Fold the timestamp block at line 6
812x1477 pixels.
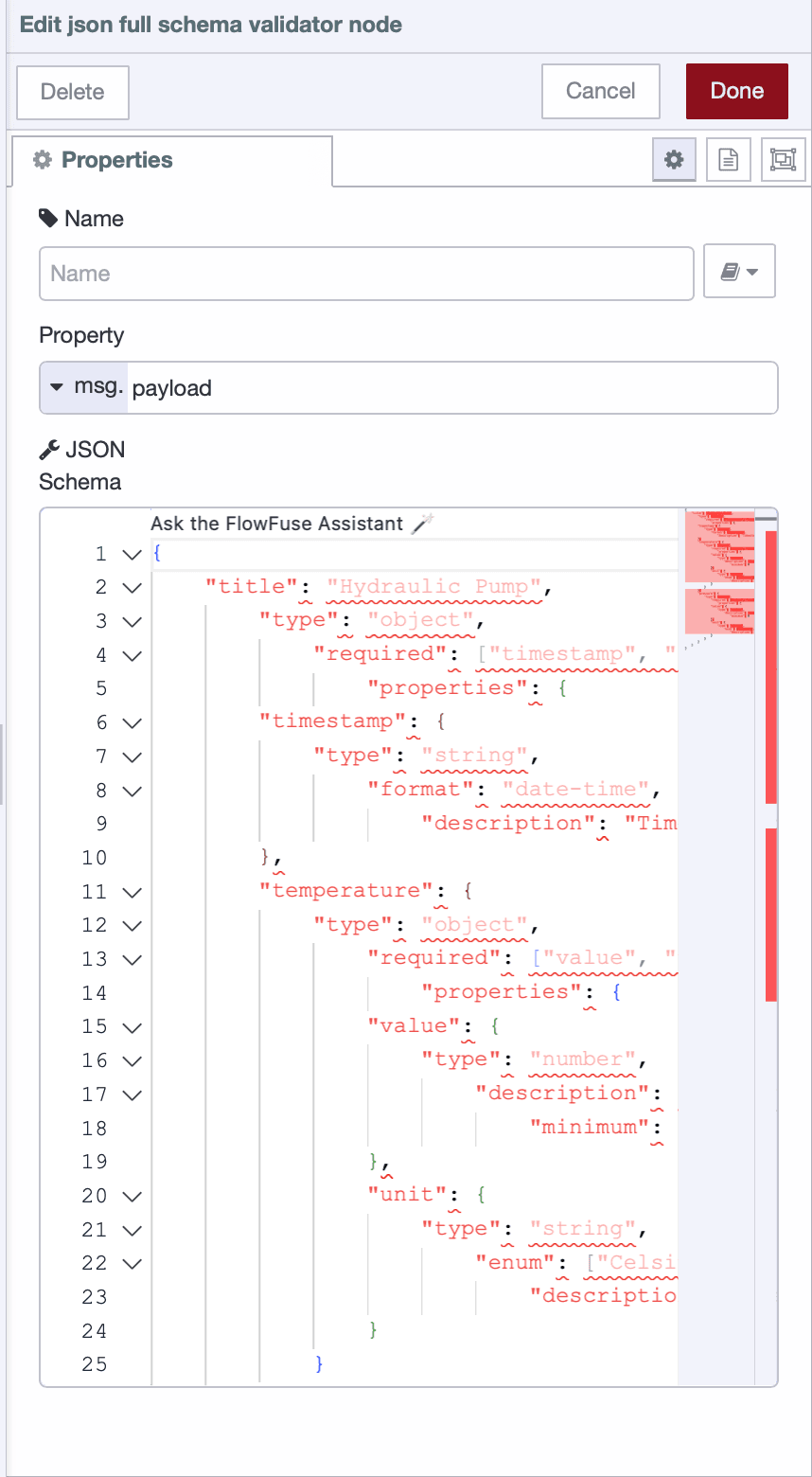tap(133, 721)
